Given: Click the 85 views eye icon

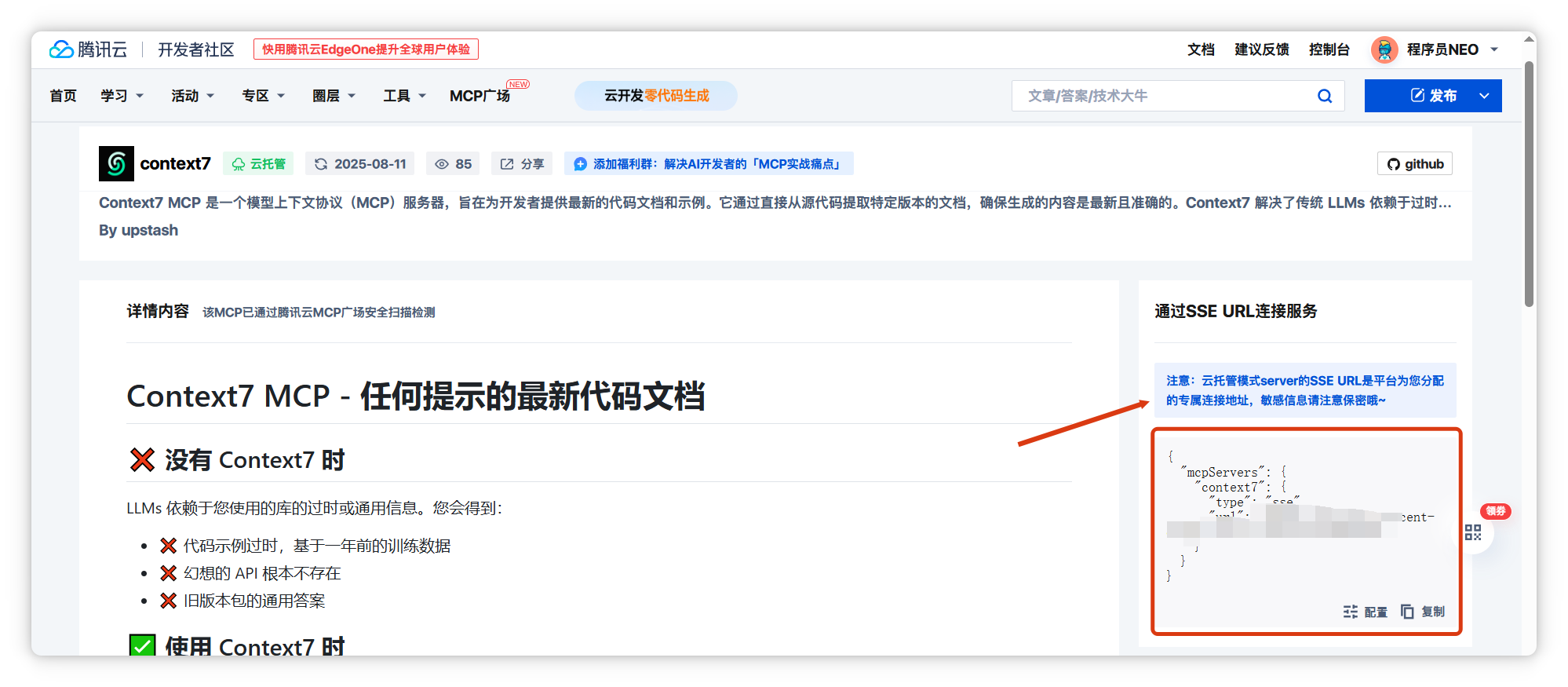Looking at the screenshot, I should click(x=442, y=164).
